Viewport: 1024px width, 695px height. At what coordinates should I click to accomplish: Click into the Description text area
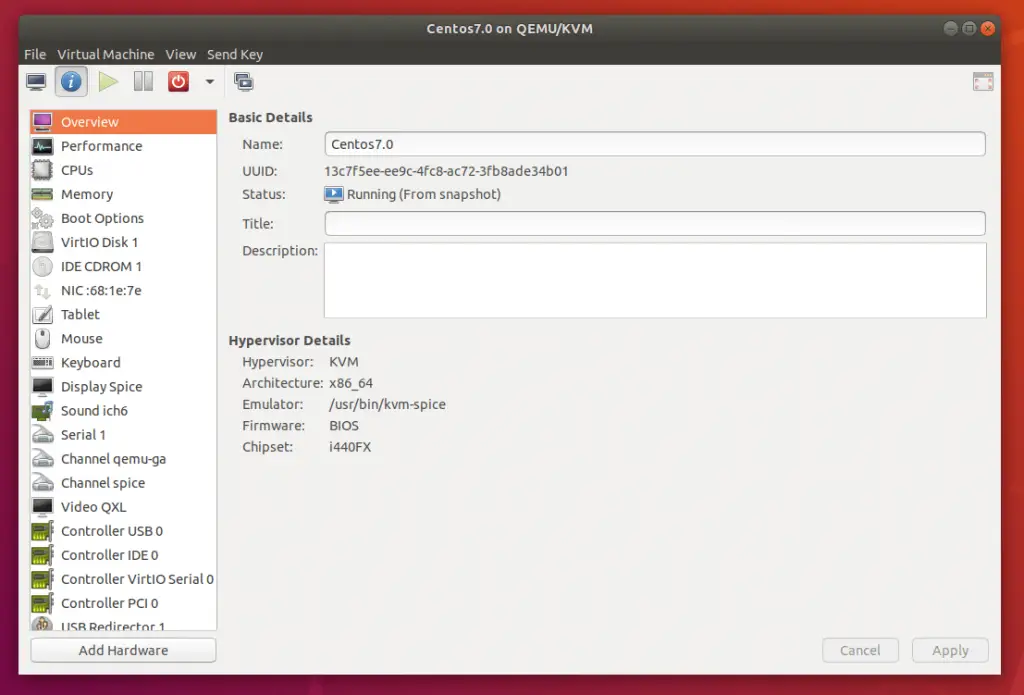[x=655, y=280]
